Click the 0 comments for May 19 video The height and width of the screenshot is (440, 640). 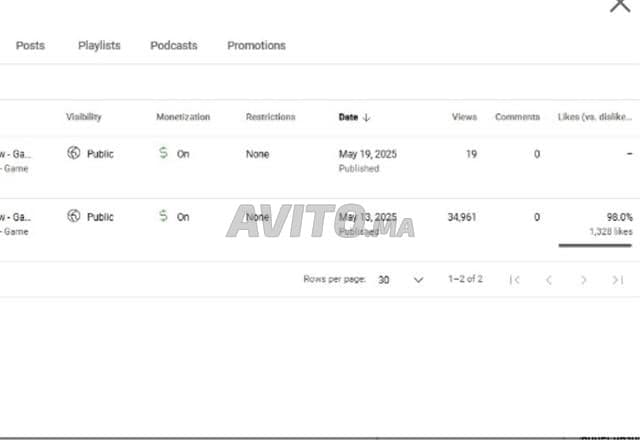[x=537, y=154]
